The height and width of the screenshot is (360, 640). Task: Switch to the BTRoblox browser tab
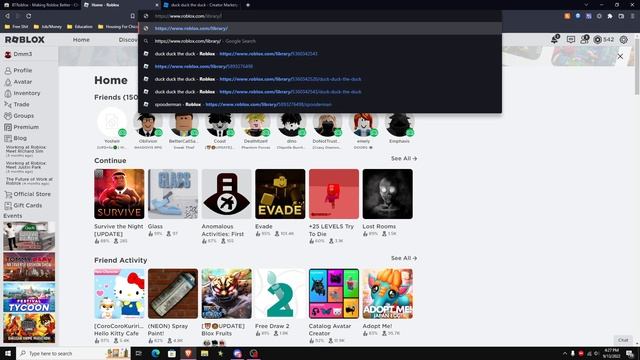[41, 5]
